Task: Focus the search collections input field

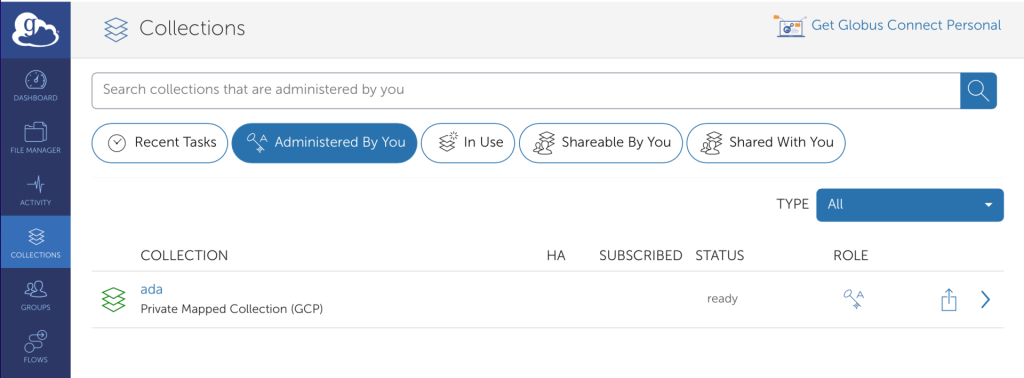Action: coord(526,90)
